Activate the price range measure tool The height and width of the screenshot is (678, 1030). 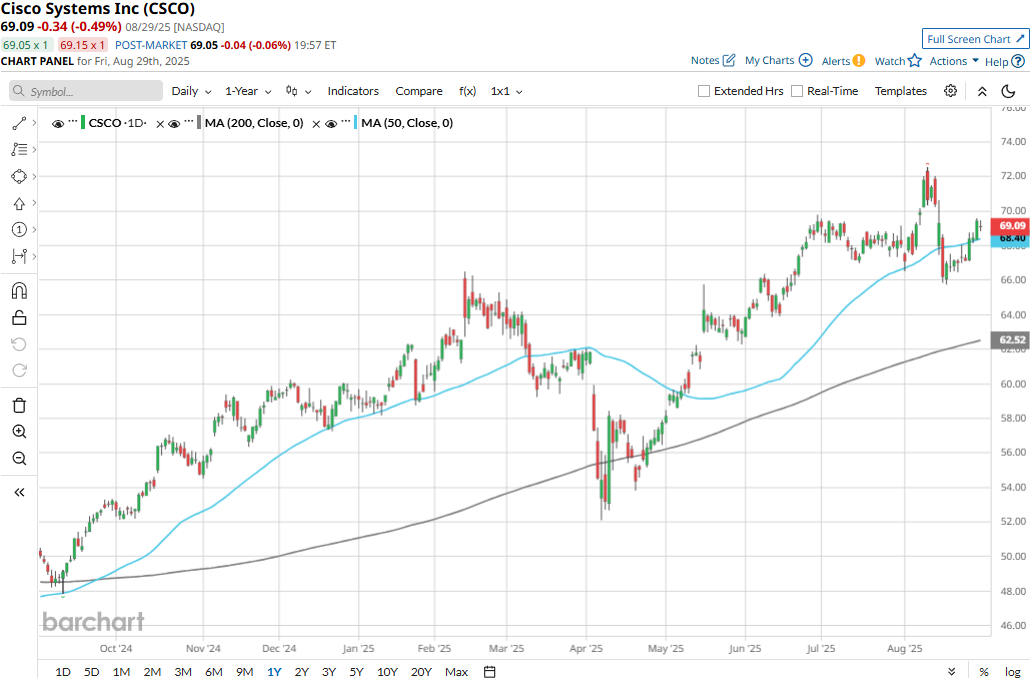coord(19,256)
